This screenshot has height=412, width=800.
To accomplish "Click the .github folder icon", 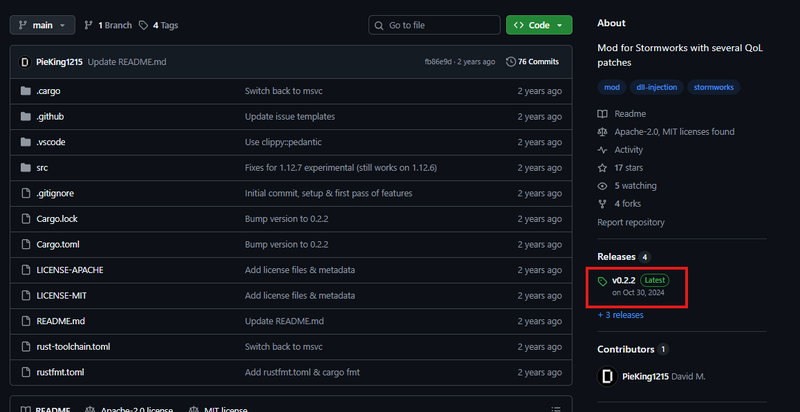I will 26,116.
